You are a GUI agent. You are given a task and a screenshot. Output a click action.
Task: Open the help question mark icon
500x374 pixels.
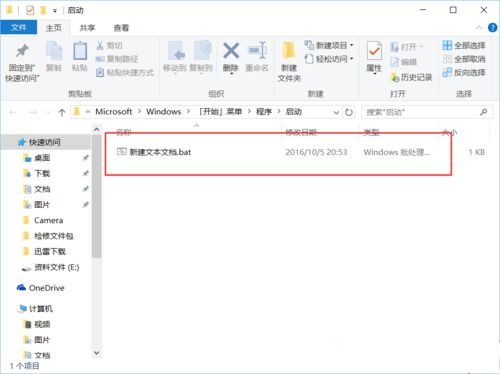coord(492,28)
